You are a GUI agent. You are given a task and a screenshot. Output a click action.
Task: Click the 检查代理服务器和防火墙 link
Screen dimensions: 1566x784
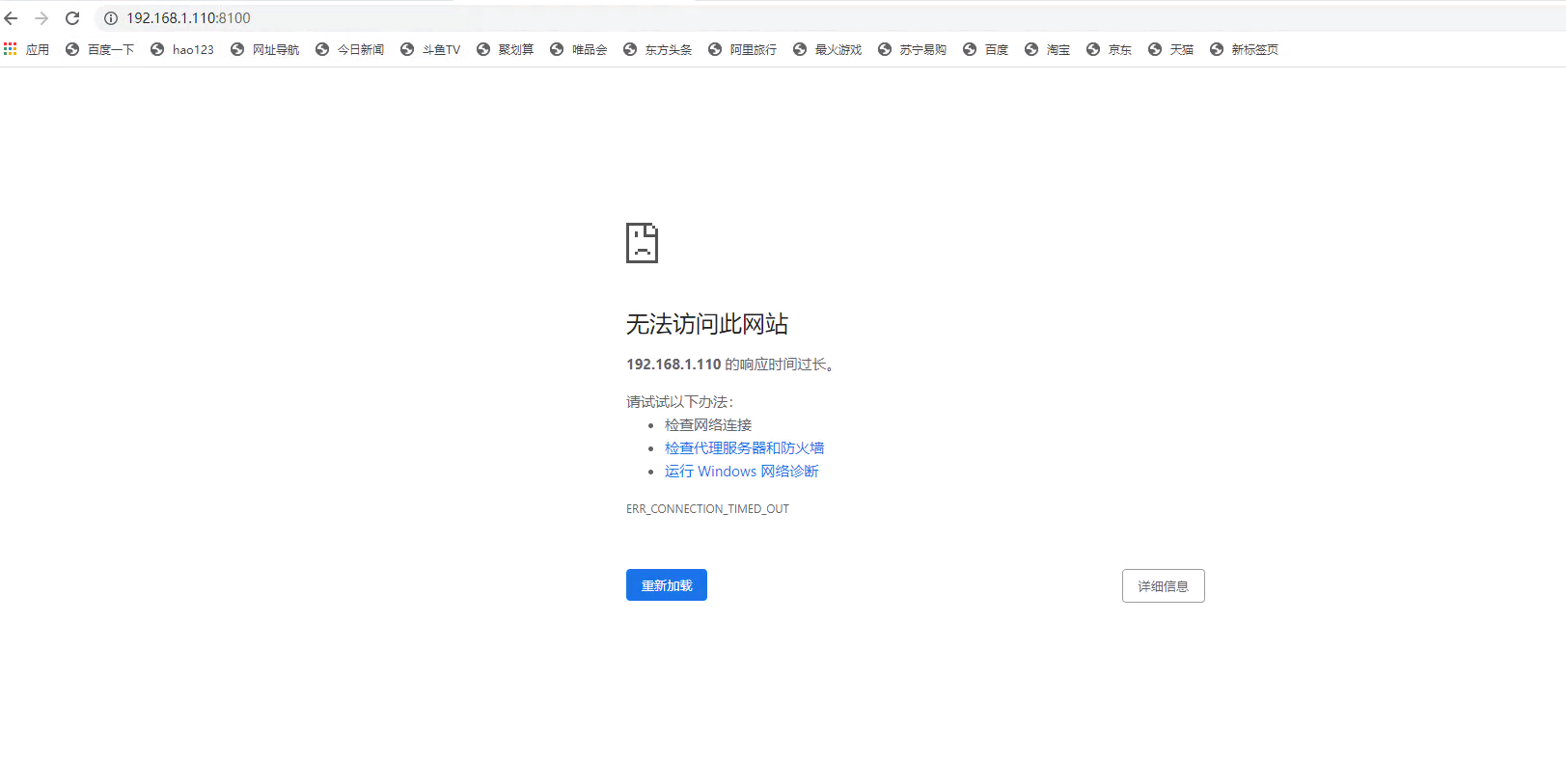(744, 447)
